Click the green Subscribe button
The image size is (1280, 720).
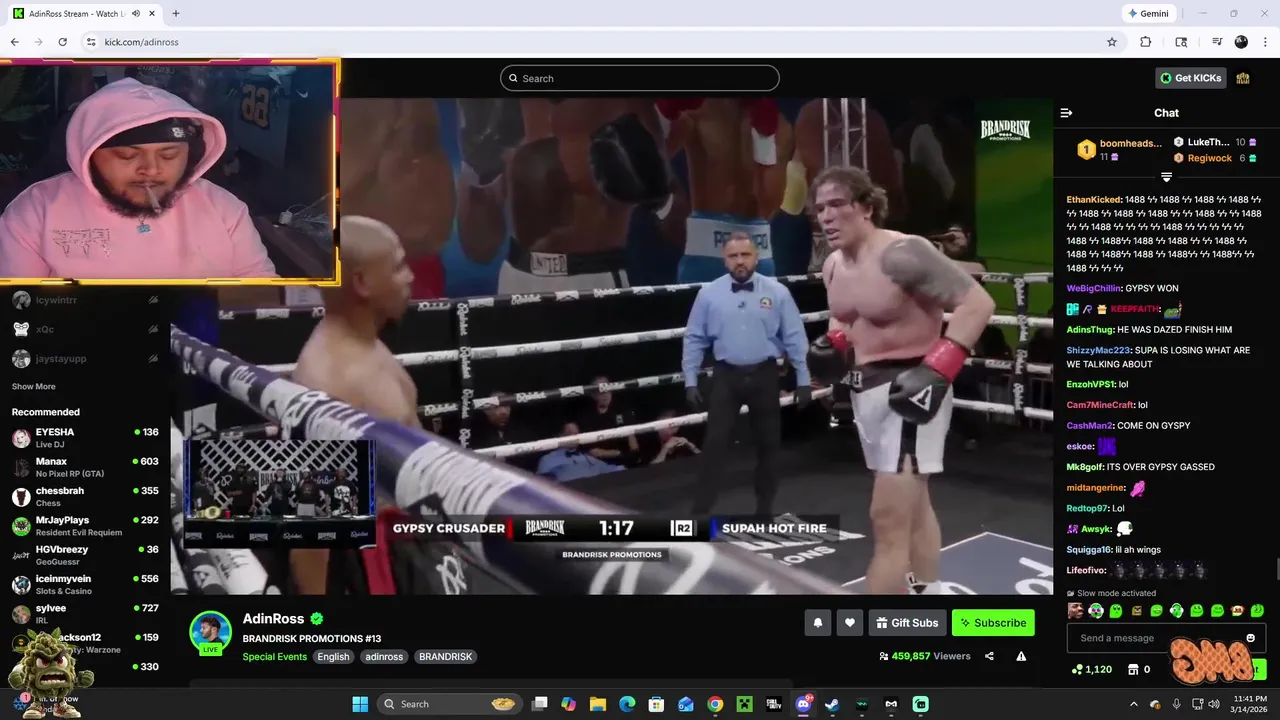[993, 623]
